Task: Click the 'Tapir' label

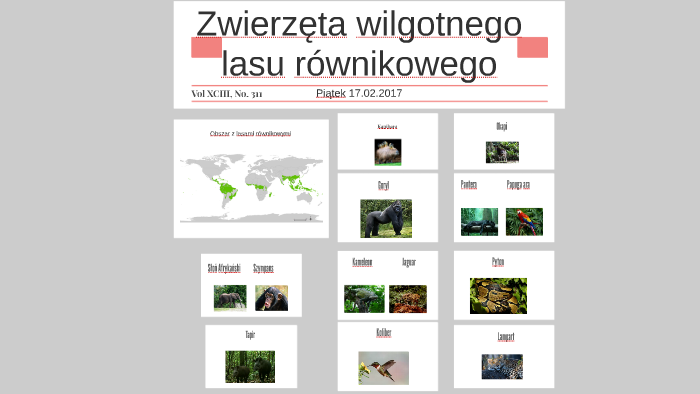Action: click(x=250, y=335)
